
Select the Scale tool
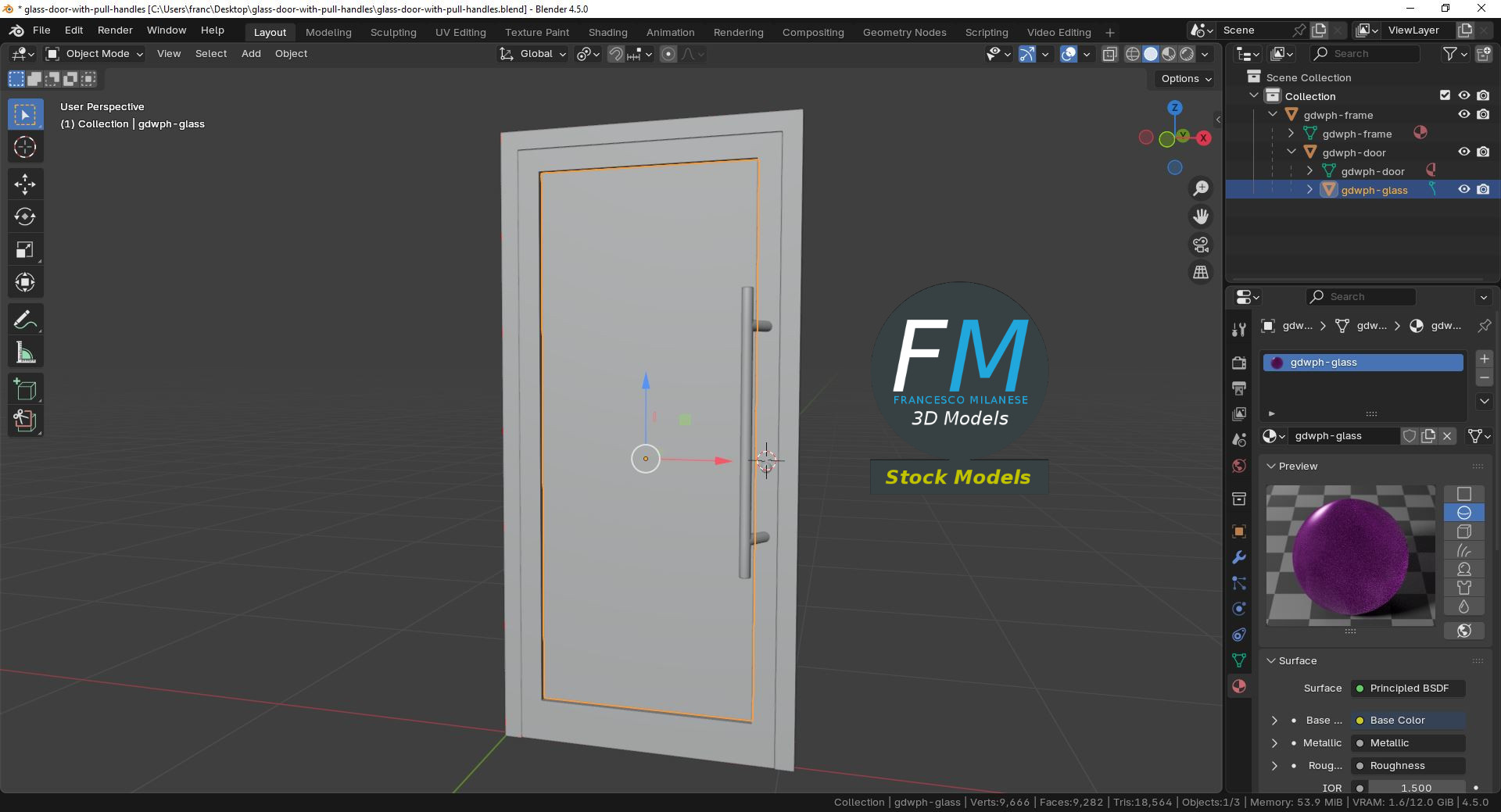click(25, 249)
